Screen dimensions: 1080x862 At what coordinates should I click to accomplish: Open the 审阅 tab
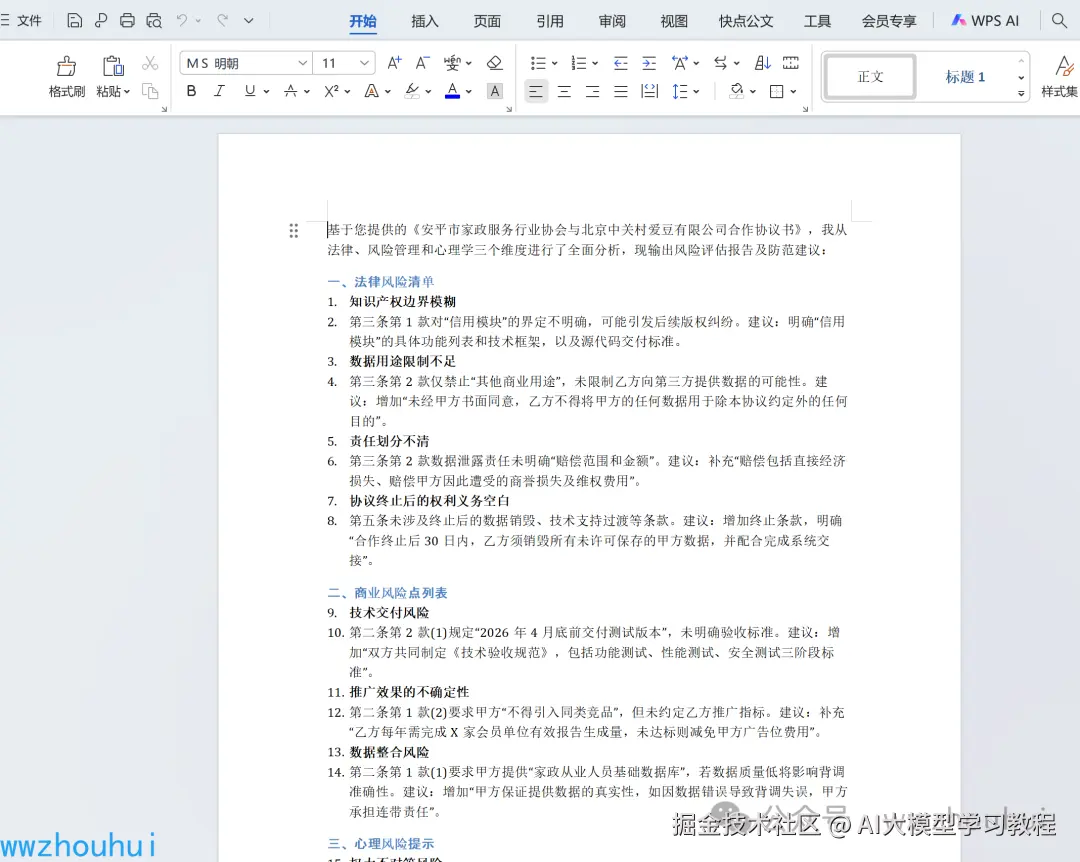click(612, 21)
